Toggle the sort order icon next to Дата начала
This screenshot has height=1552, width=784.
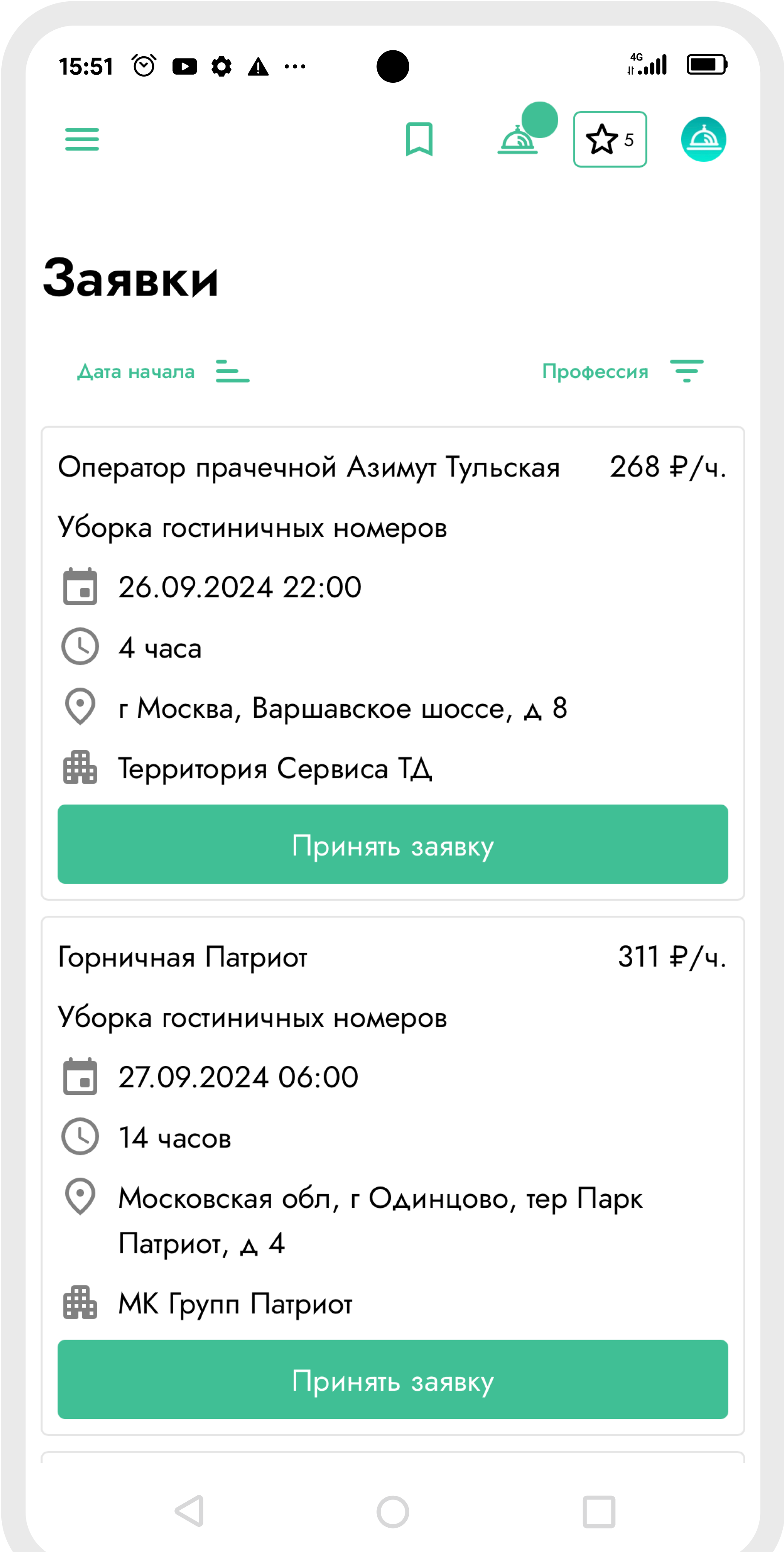[x=232, y=371]
